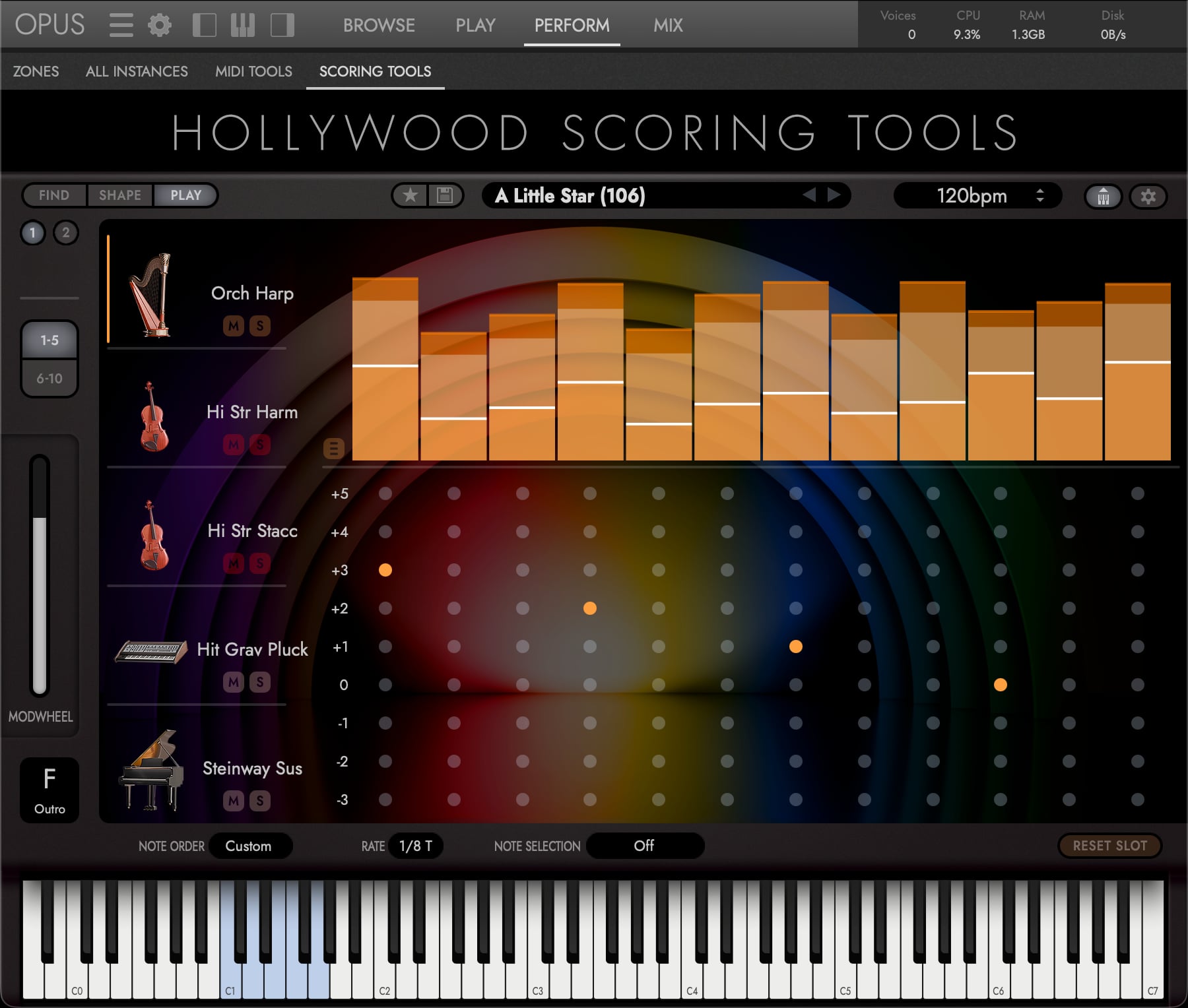Screen dimensions: 1188x1008
Task: Select the Steinway Sus piano image
Action: [x=152, y=770]
